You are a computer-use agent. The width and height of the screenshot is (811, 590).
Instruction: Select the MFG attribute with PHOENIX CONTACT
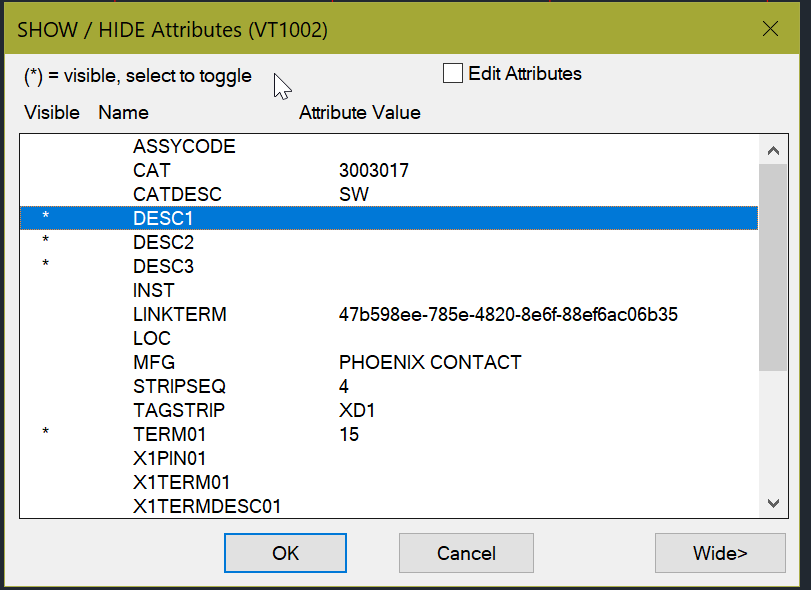click(300, 362)
